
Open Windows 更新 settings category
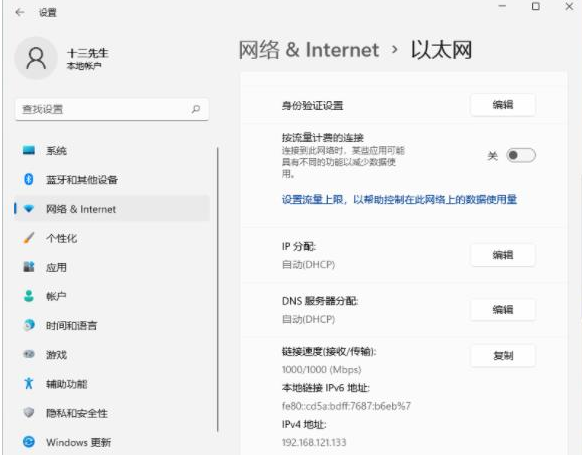112,442
